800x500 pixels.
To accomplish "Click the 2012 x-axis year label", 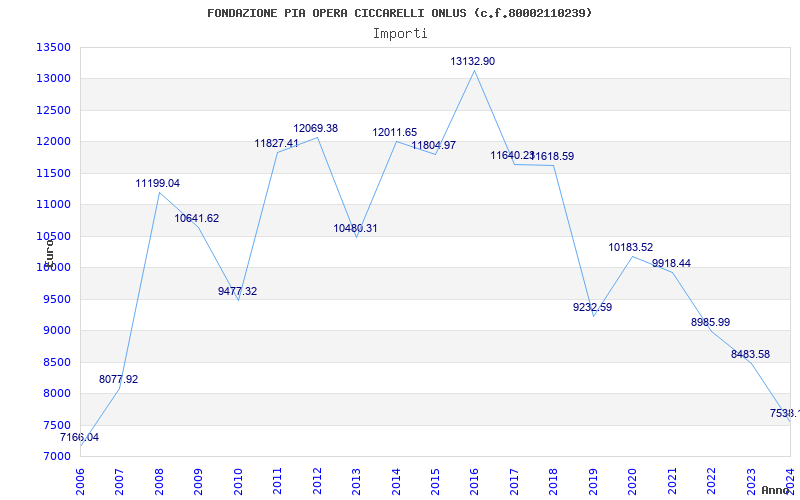I will 317,481.
